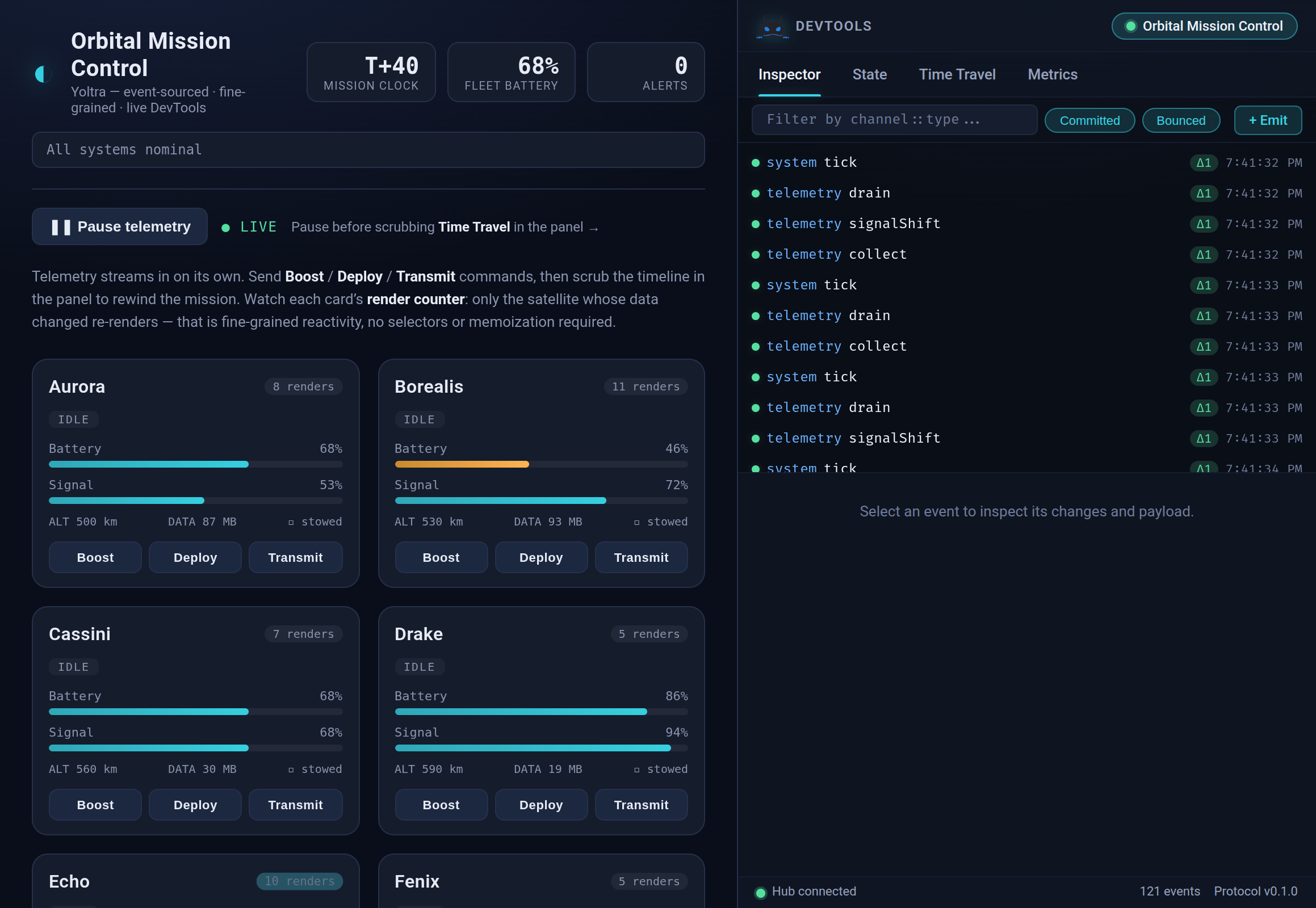Deploy the Drake satellite

click(540, 805)
